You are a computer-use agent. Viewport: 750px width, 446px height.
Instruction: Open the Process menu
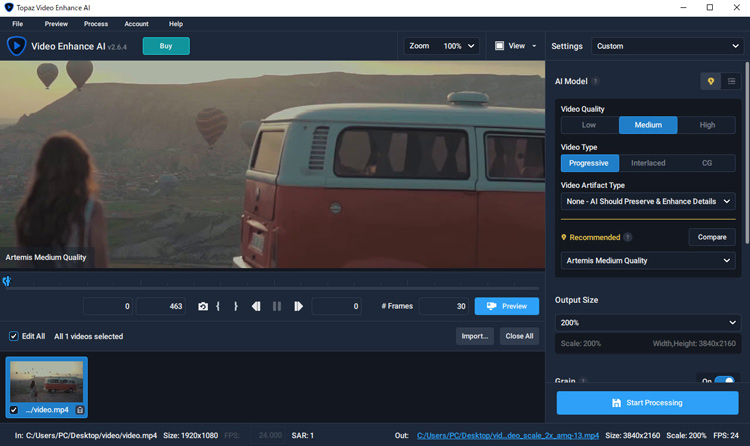(x=96, y=24)
